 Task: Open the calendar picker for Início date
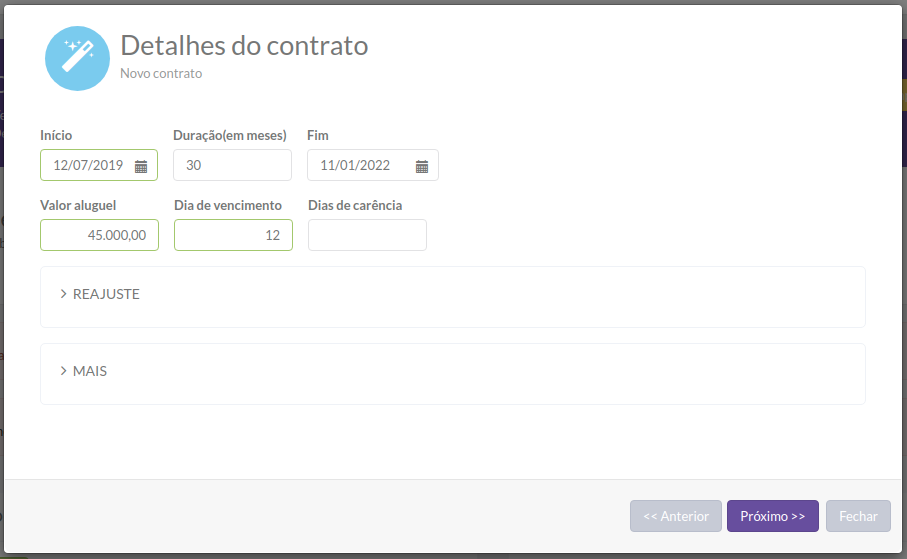[141, 167]
